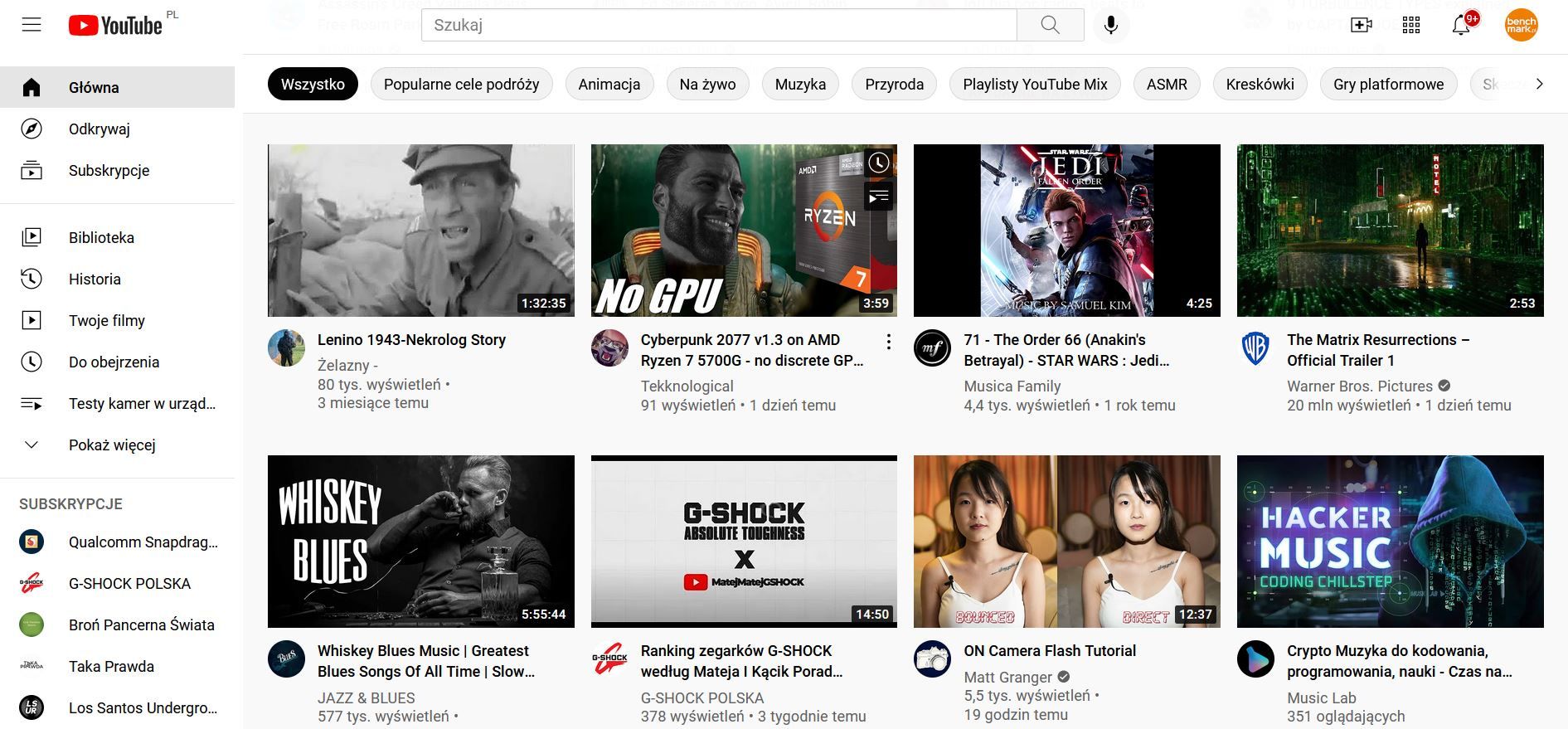Open The Matrix Resurrections trailer title
Image resolution: width=1568 pixels, height=729 pixels.
pyautogui.click(x=1378, y=350)
